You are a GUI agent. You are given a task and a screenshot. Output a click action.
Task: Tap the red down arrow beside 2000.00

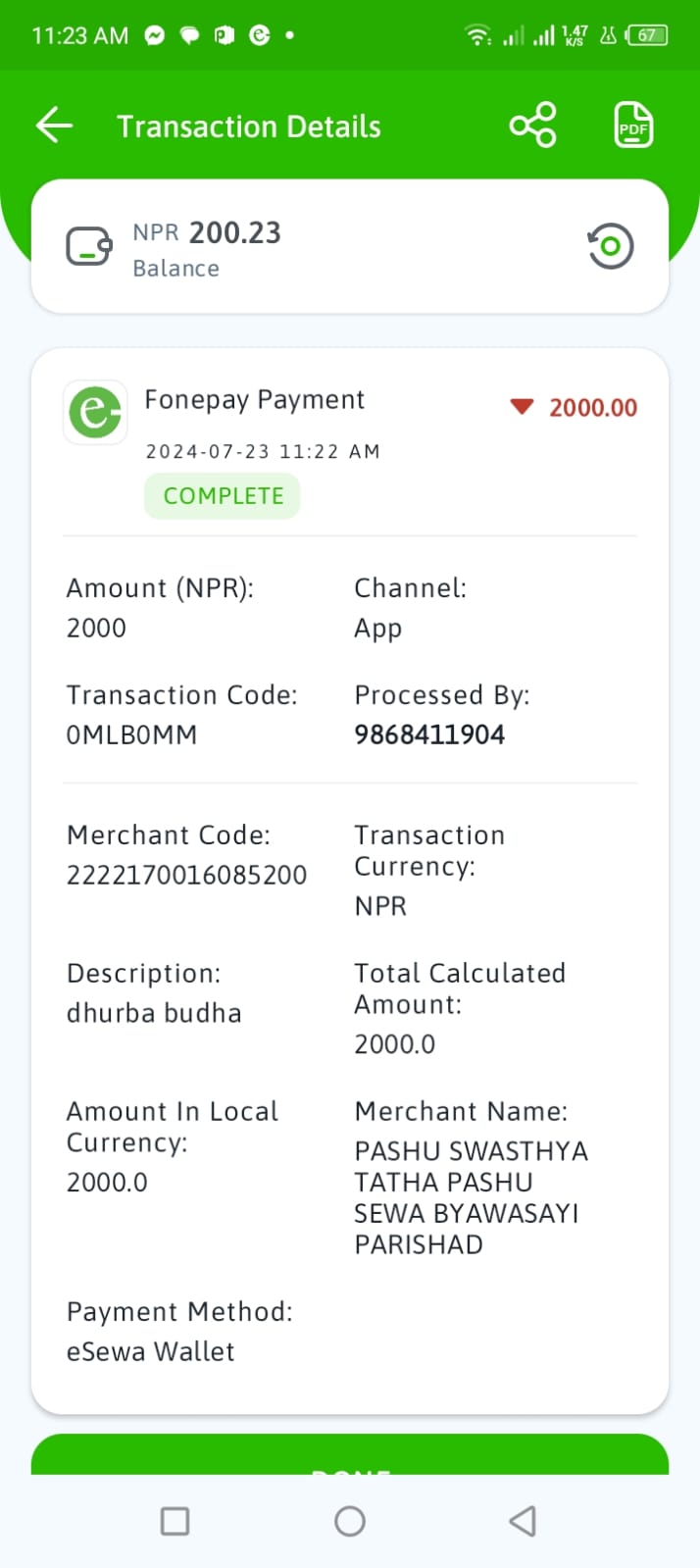click(522, 407)
